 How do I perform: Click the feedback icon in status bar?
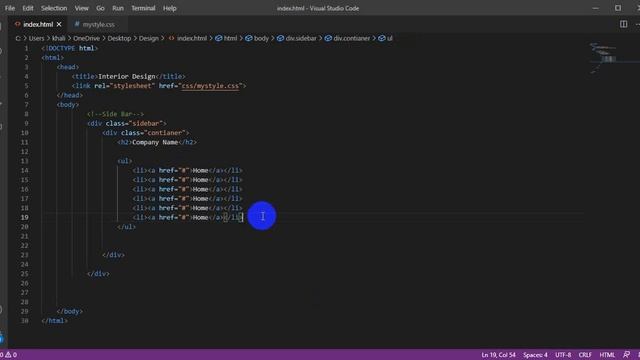pyautogui.click(x=626, y=355)
